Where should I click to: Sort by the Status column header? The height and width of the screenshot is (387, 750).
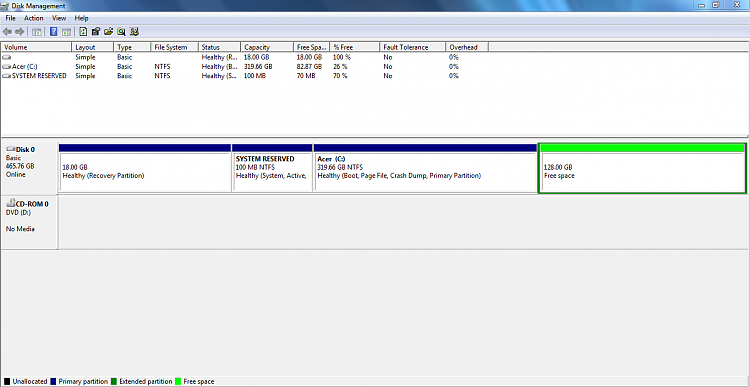(220, 47)
